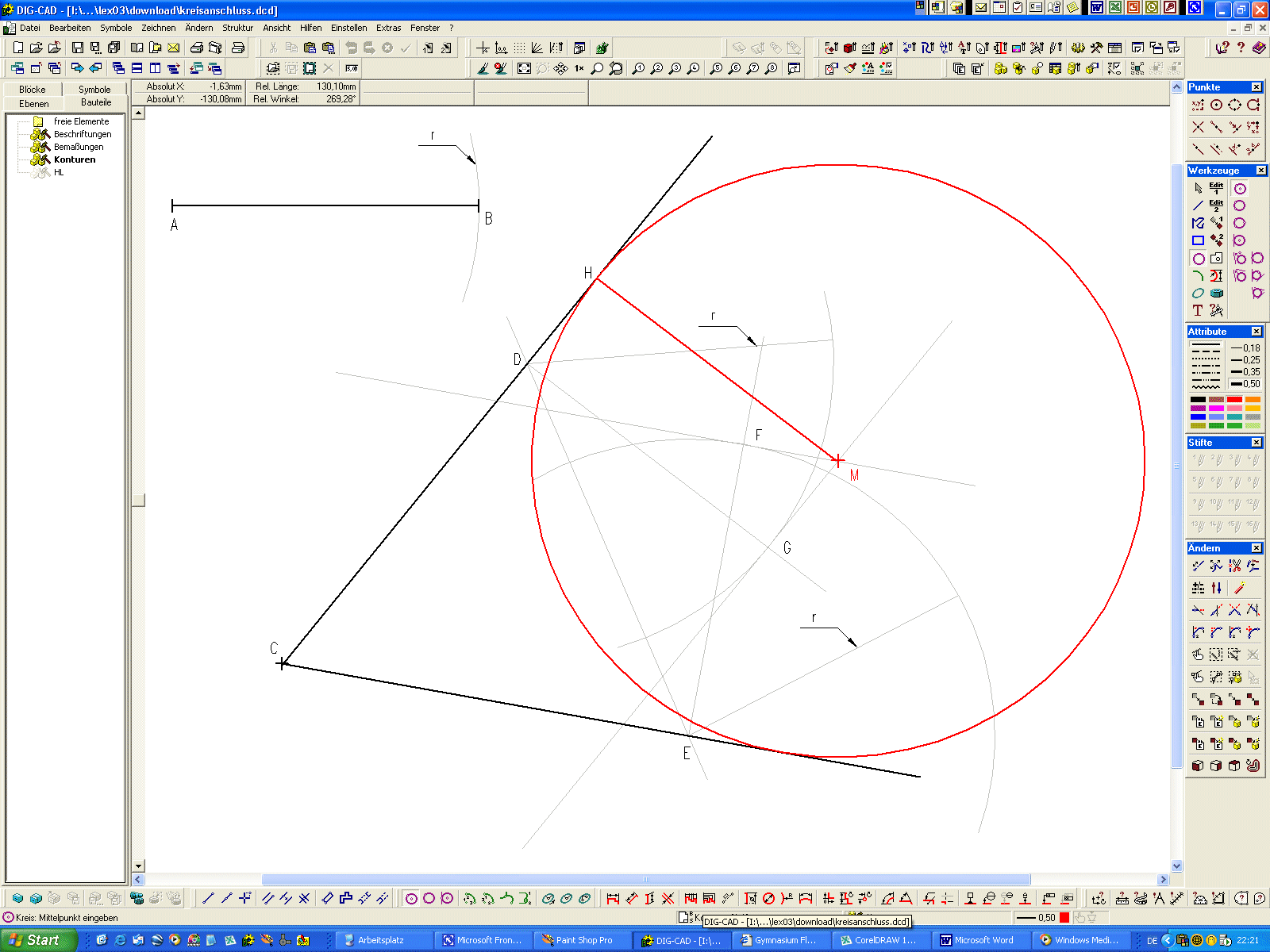The width and height of the screenshot is (1270, 952).
Task: Click the print icon in toolbar
Action: pyautogui.click(x=196, y=48)
